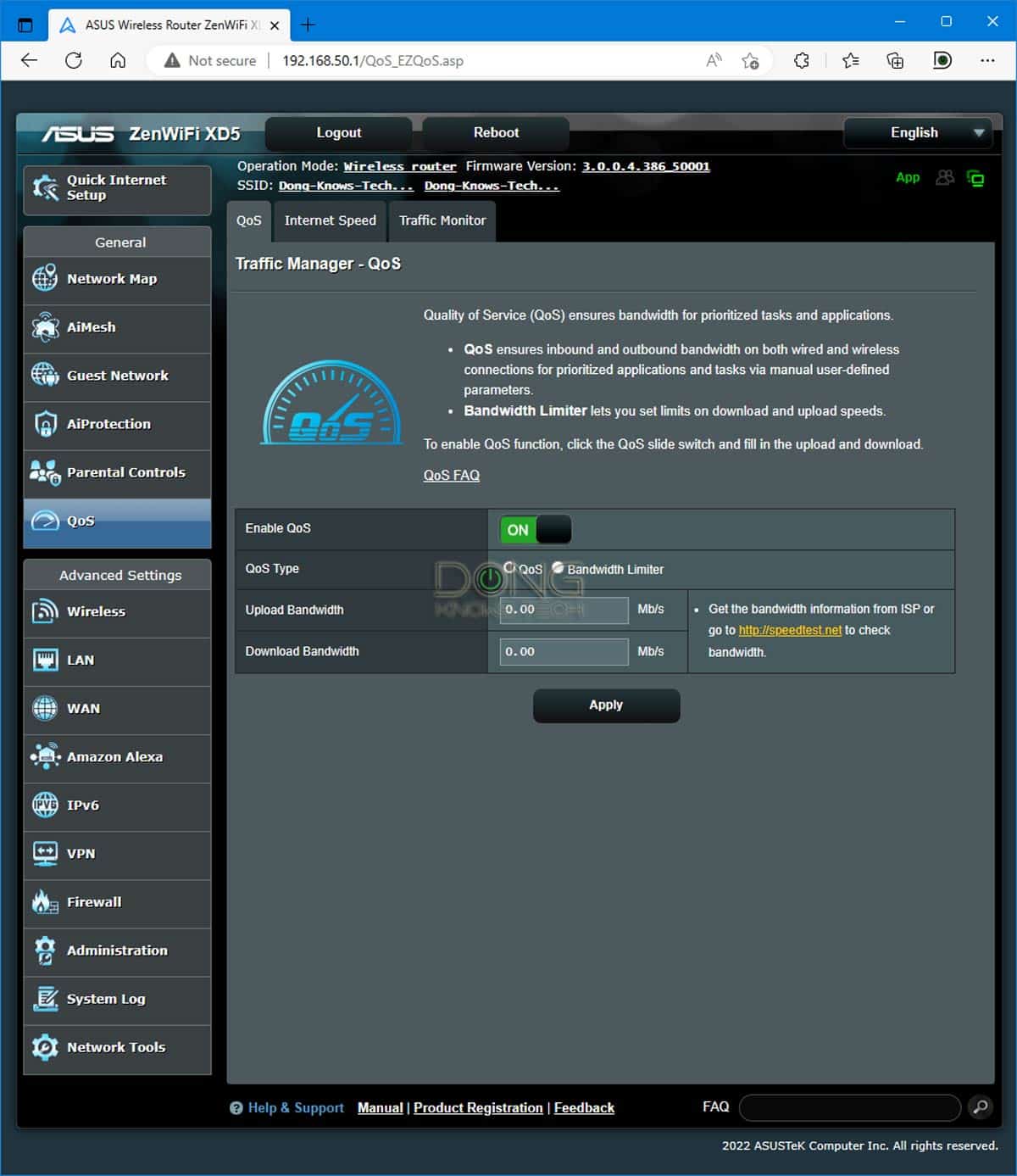Click the Reboot button
Viewport: 1017px width, 1176px height.
pyautogui.click(x=496, y=132)
